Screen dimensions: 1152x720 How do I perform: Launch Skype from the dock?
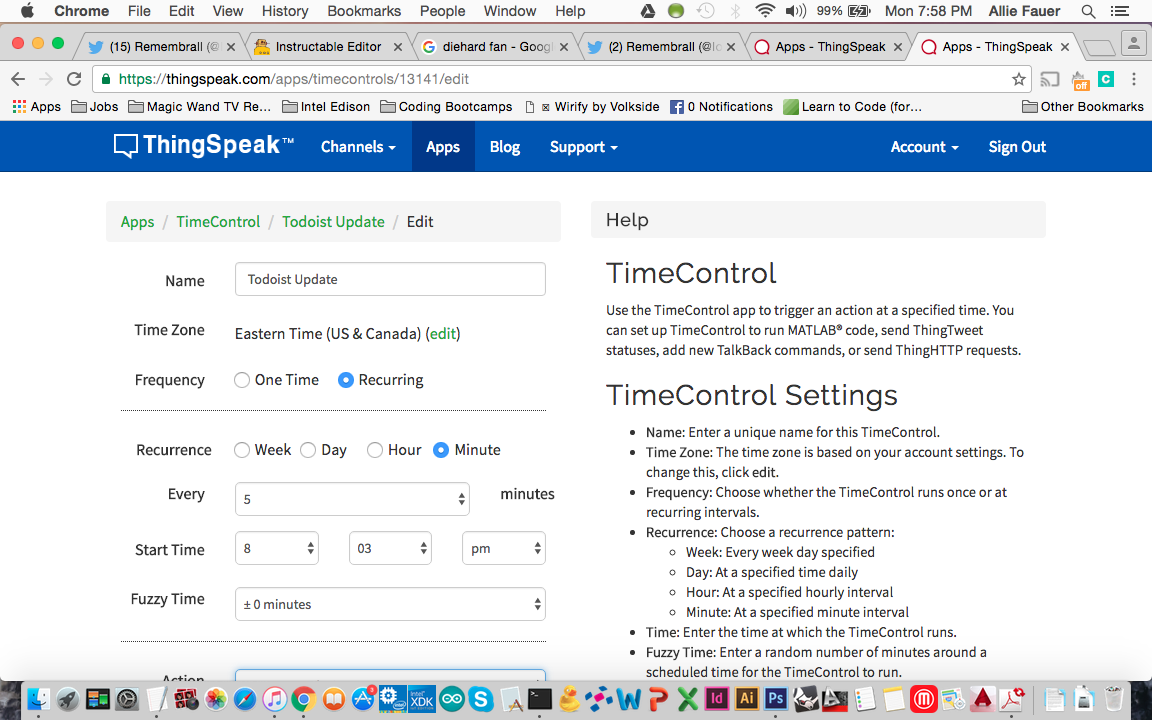click(x=481, y=699)
